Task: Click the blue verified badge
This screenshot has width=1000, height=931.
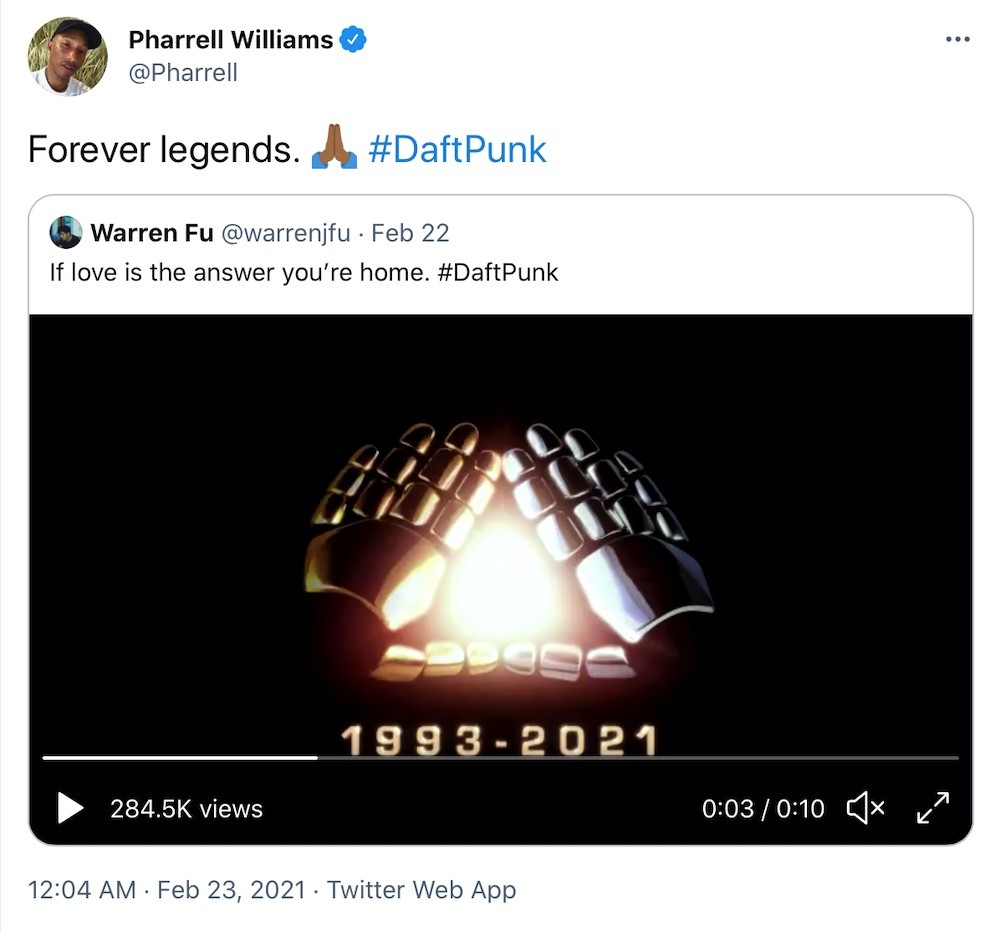Action: point(353,40)
